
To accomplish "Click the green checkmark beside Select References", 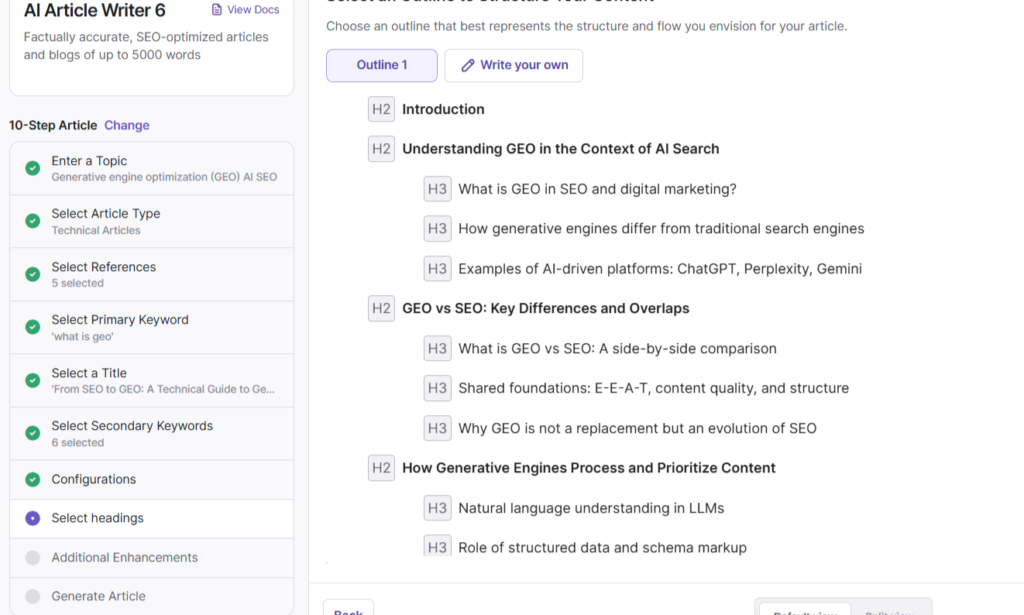I will (33, 274).
